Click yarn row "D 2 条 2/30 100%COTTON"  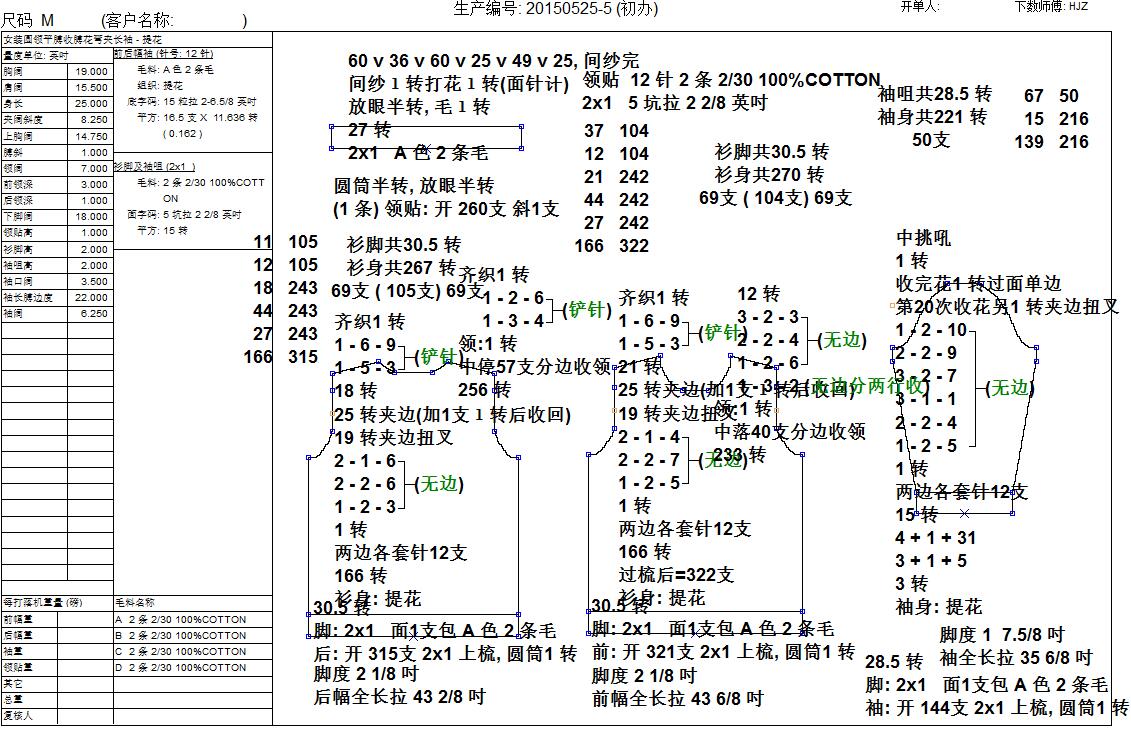tap(180, 668)
